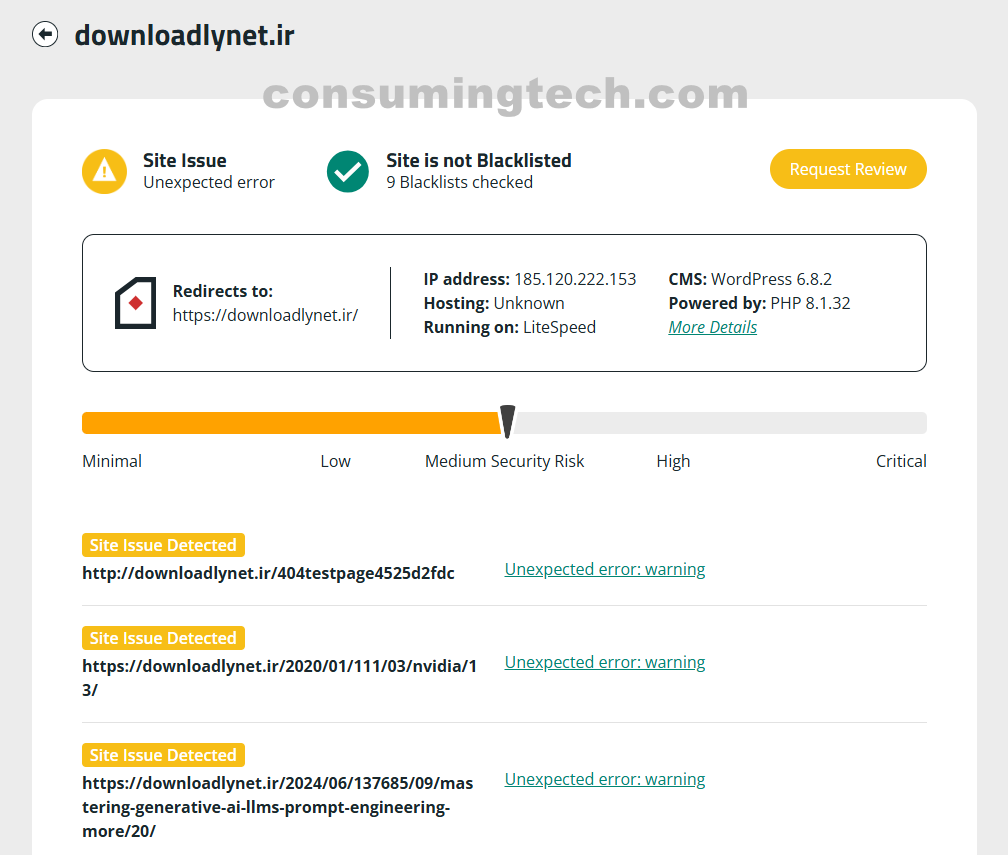Open warning link for mastering-generative-ai URL
Screen dimensions: 1008x855
pos(604,779)
